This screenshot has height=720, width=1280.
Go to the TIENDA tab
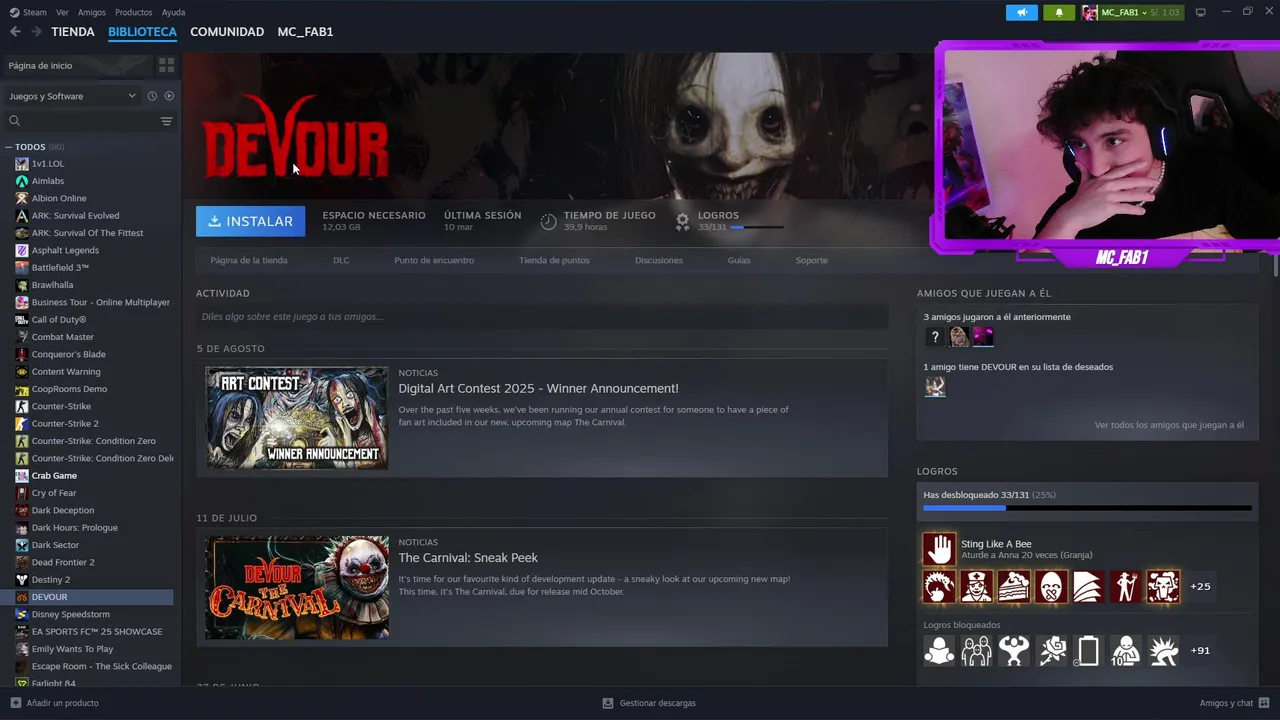pos(73,32)
